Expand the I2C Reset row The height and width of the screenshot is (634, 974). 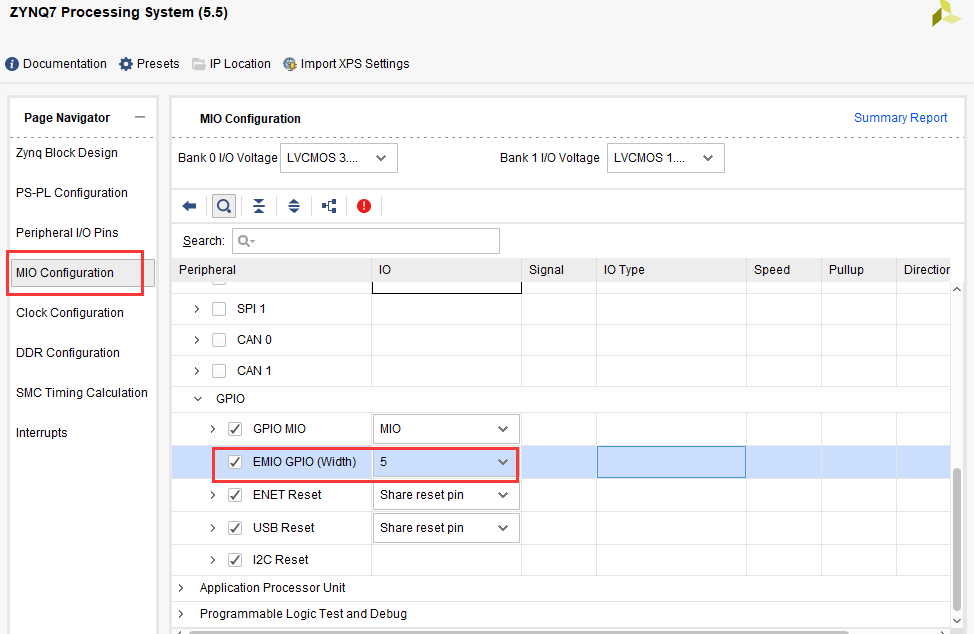212,559
